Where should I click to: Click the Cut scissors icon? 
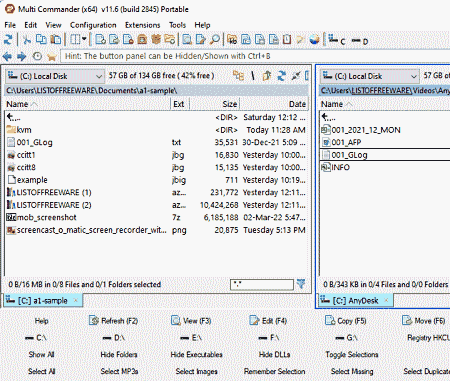point(27,39)
